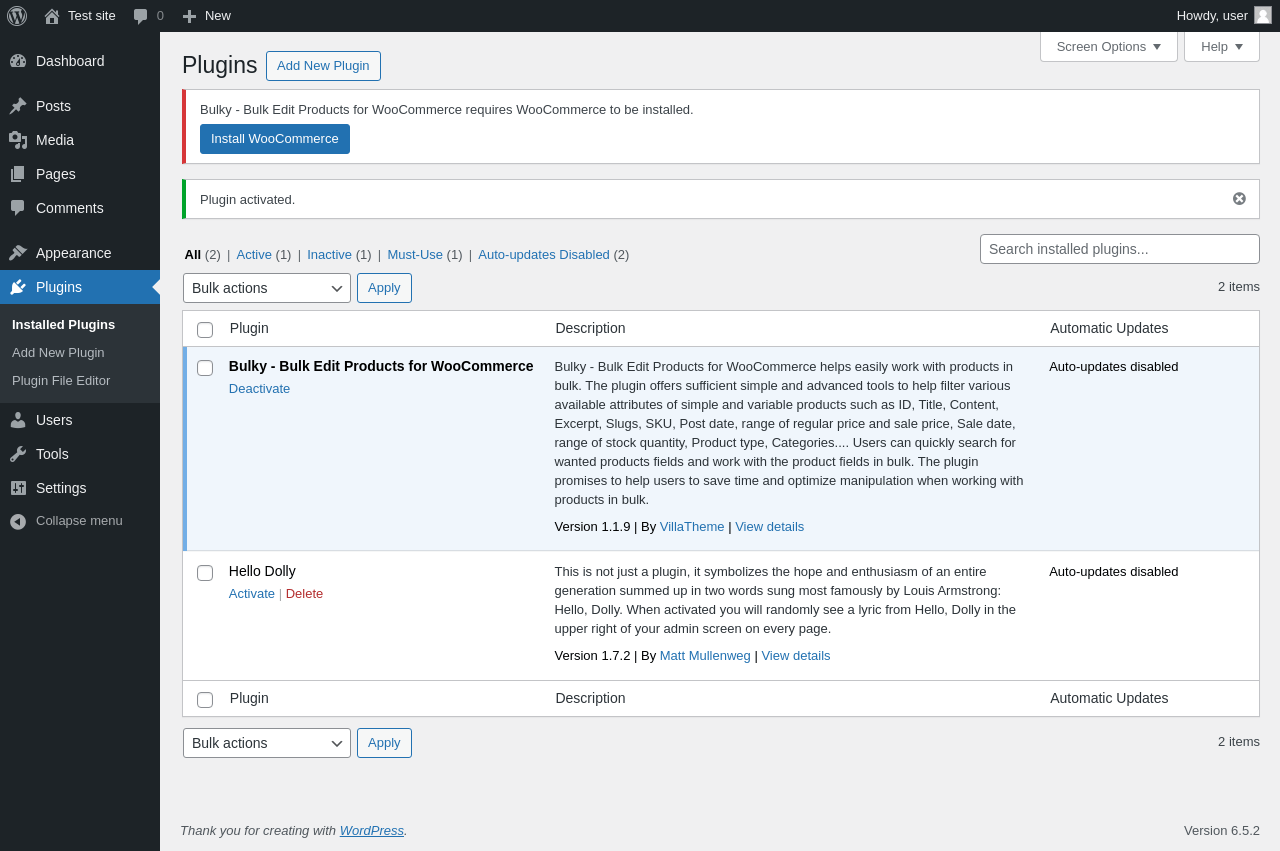Open the Dashboard menu label
Viewport: 1280px width, 851px height.
pyautogui.click(x=70, y=61)
